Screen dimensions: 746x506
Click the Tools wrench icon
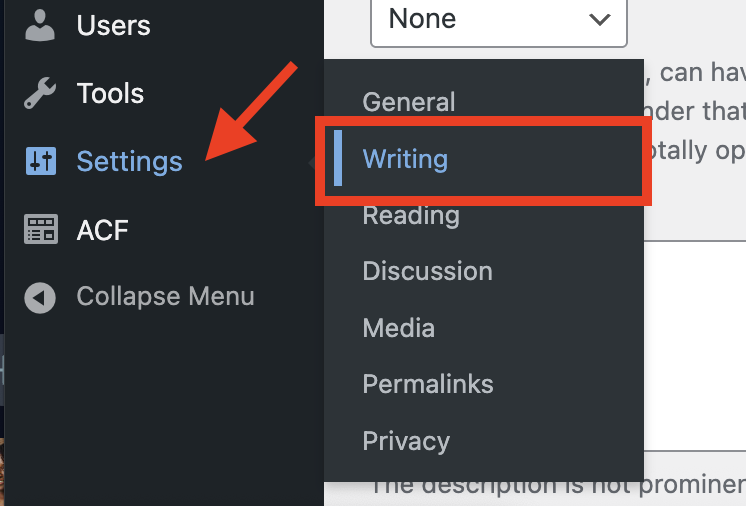tap(40, 94)
